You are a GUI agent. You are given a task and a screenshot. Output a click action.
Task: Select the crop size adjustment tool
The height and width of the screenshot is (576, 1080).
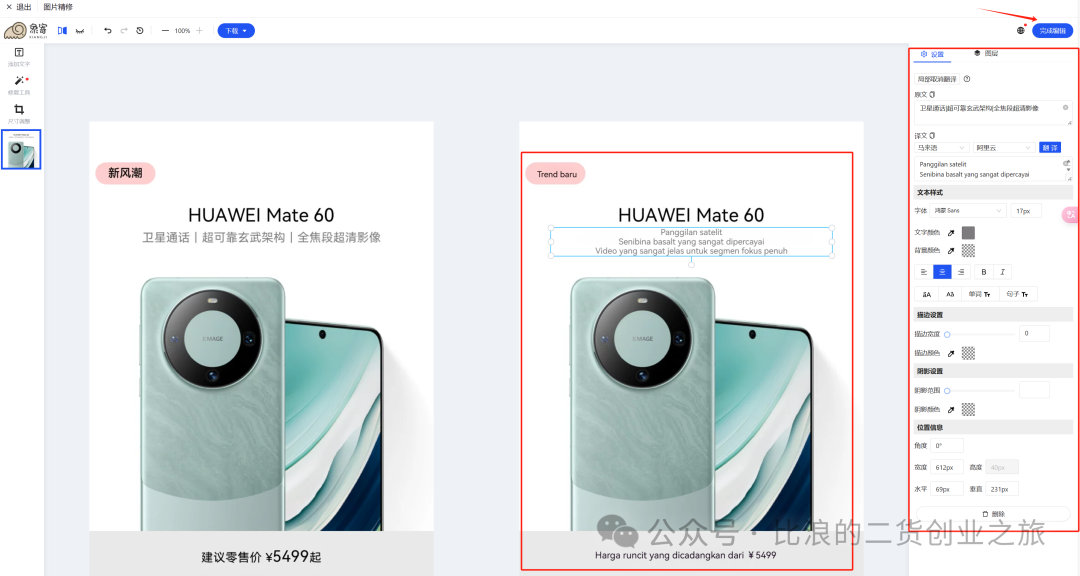pyautogui.click(x=19, y=114)
